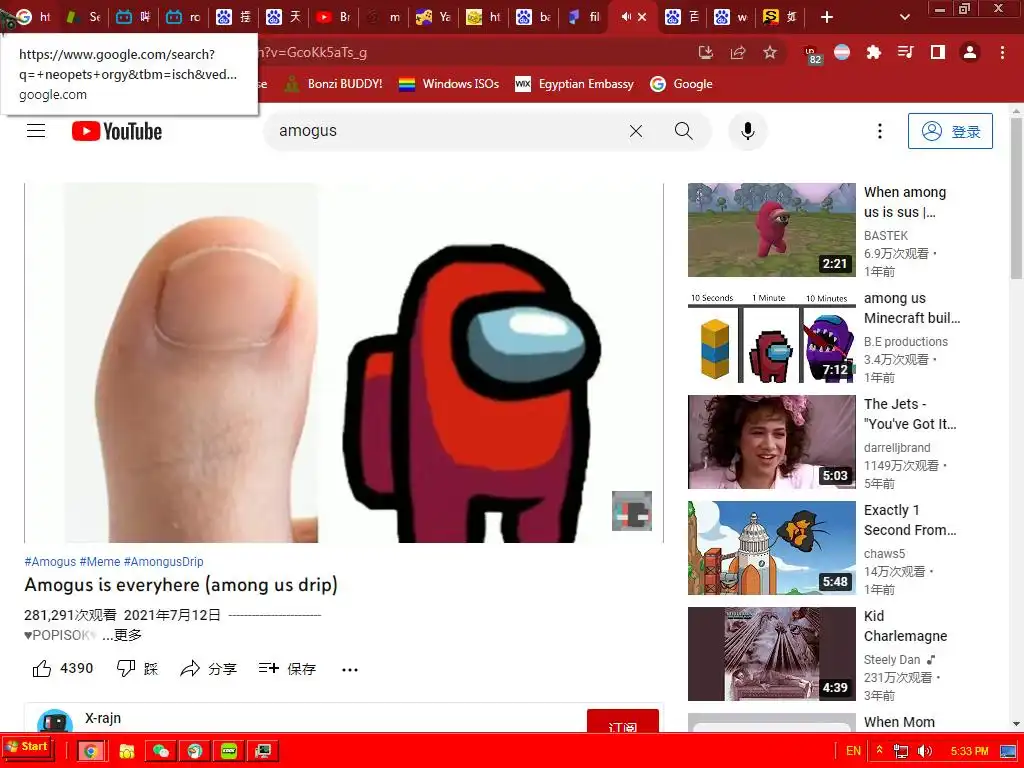Open the tray network icon

click(x=901, y=751)
